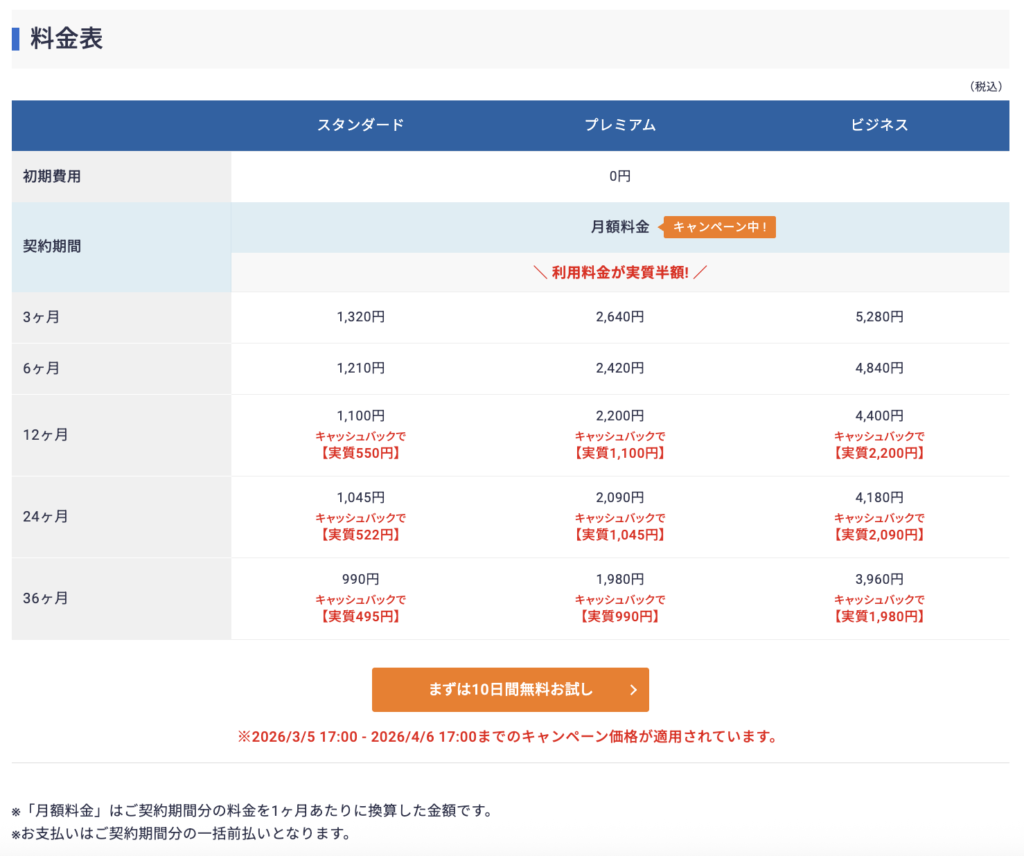
Task: Click the red 実質495円 cashback text
Action: [x=360, y=616]
